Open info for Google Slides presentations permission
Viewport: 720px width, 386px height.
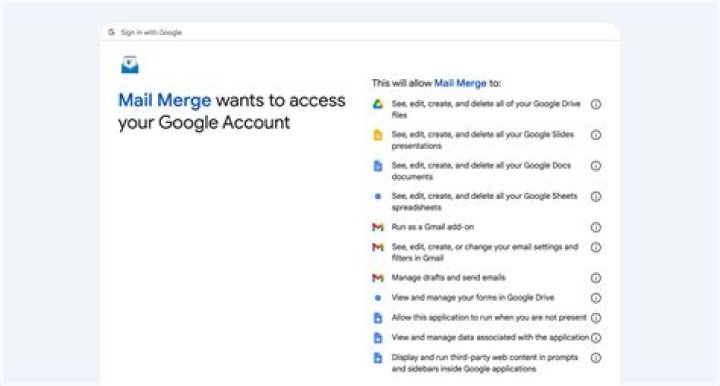click(596, 135)
